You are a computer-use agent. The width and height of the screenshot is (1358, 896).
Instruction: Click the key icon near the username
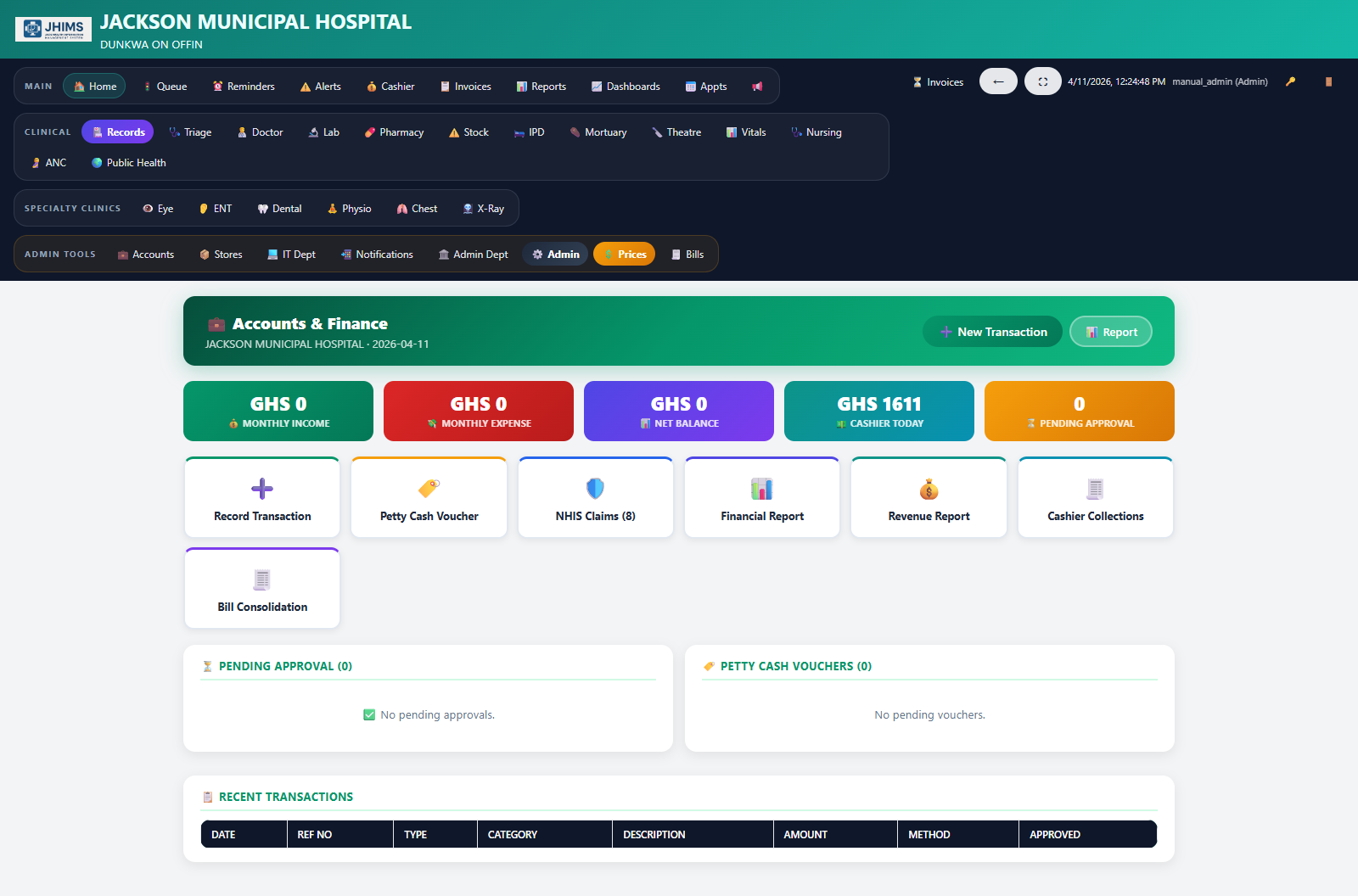[x=1291, y=81]
